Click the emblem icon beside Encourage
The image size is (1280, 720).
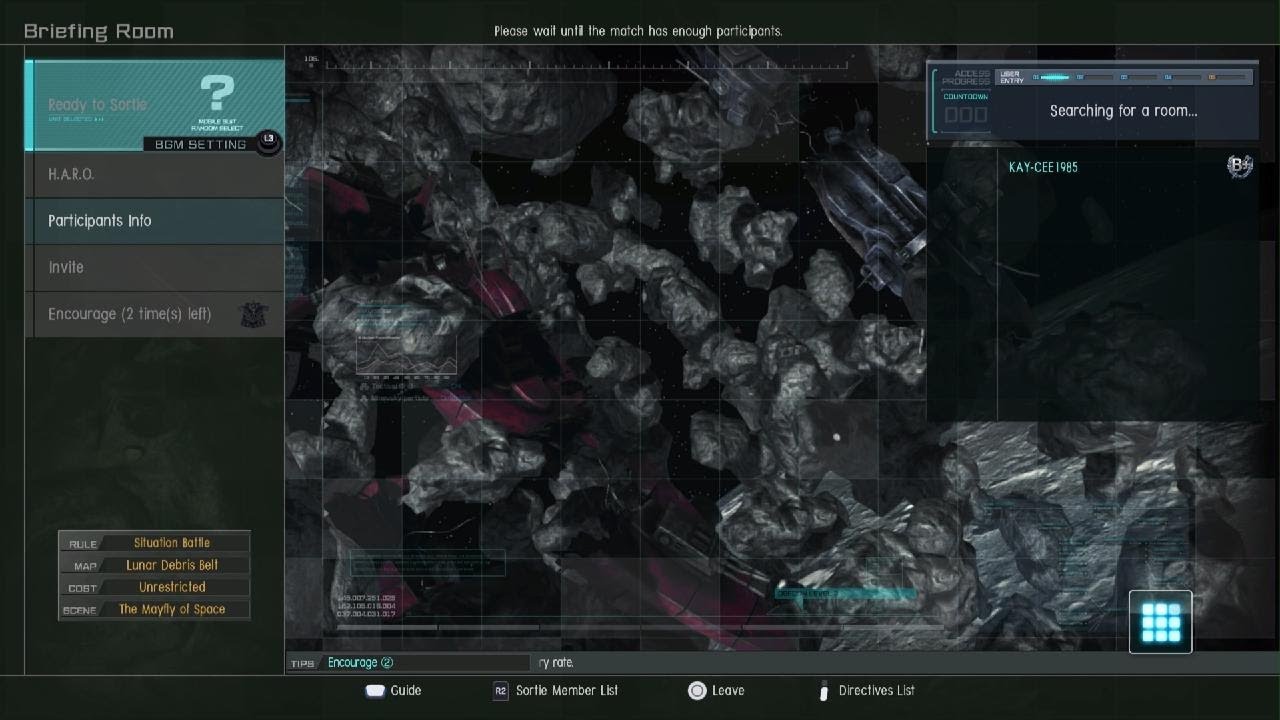click(255, 314)
